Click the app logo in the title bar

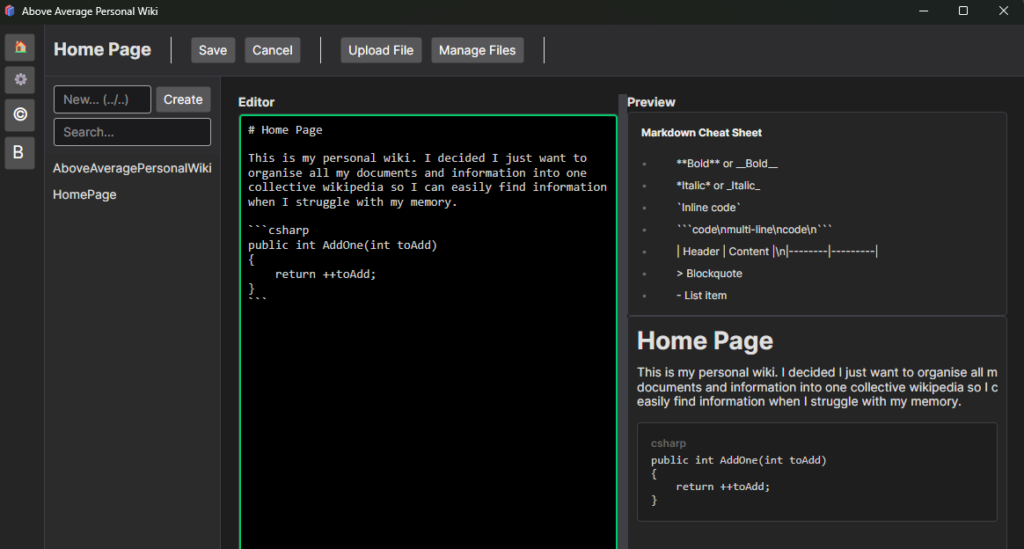[x=10, y=11]
